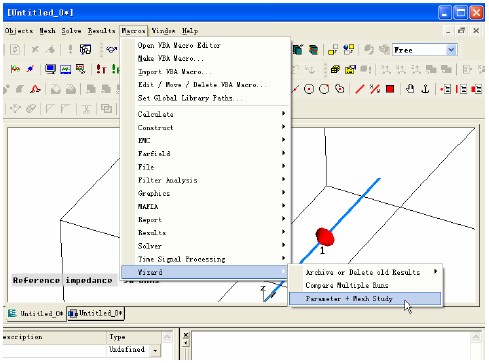The width and height of the screenshot is (489, 363).
Task: Click the red exclamation T solver icon
Action: click(x=101, y=69)
